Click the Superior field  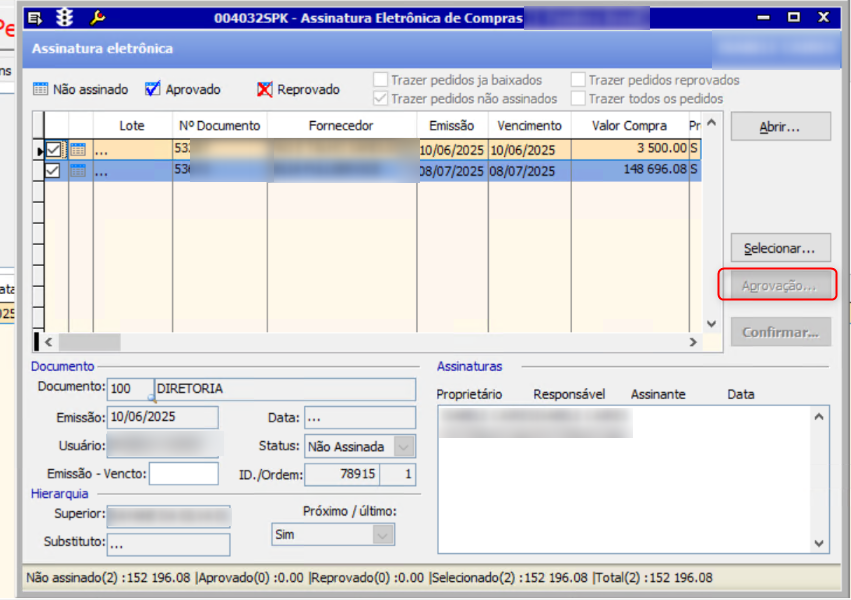(169, 516)
